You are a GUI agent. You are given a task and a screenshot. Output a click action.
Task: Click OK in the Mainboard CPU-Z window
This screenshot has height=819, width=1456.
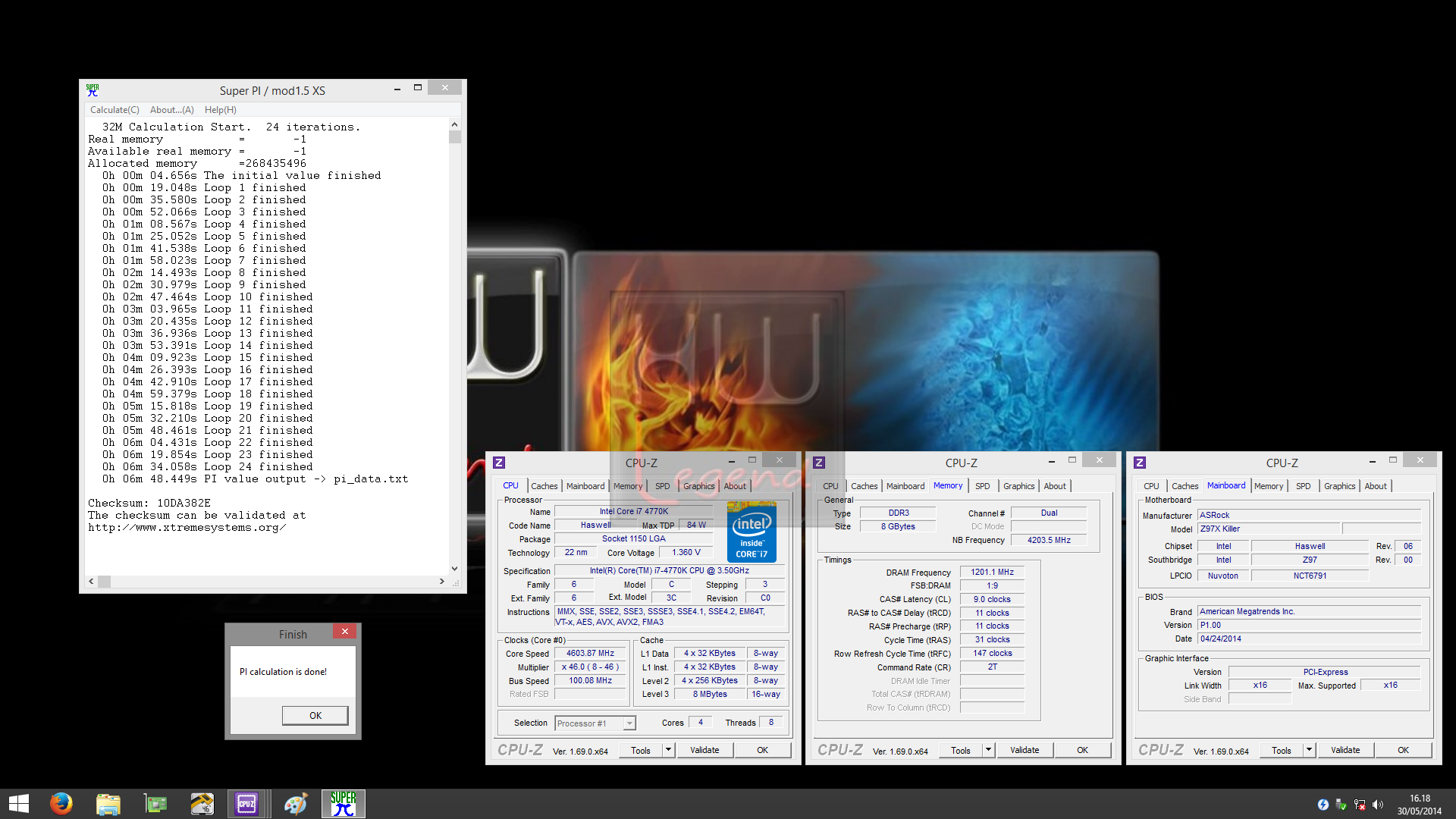[1404, 750]
